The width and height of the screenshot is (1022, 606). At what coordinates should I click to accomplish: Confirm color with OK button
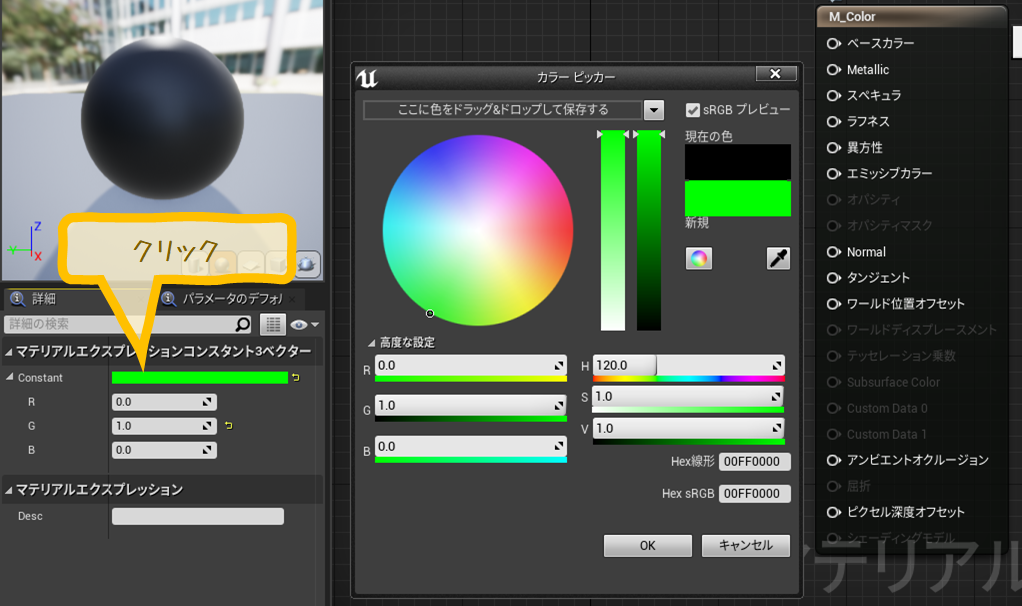(648, 545)
